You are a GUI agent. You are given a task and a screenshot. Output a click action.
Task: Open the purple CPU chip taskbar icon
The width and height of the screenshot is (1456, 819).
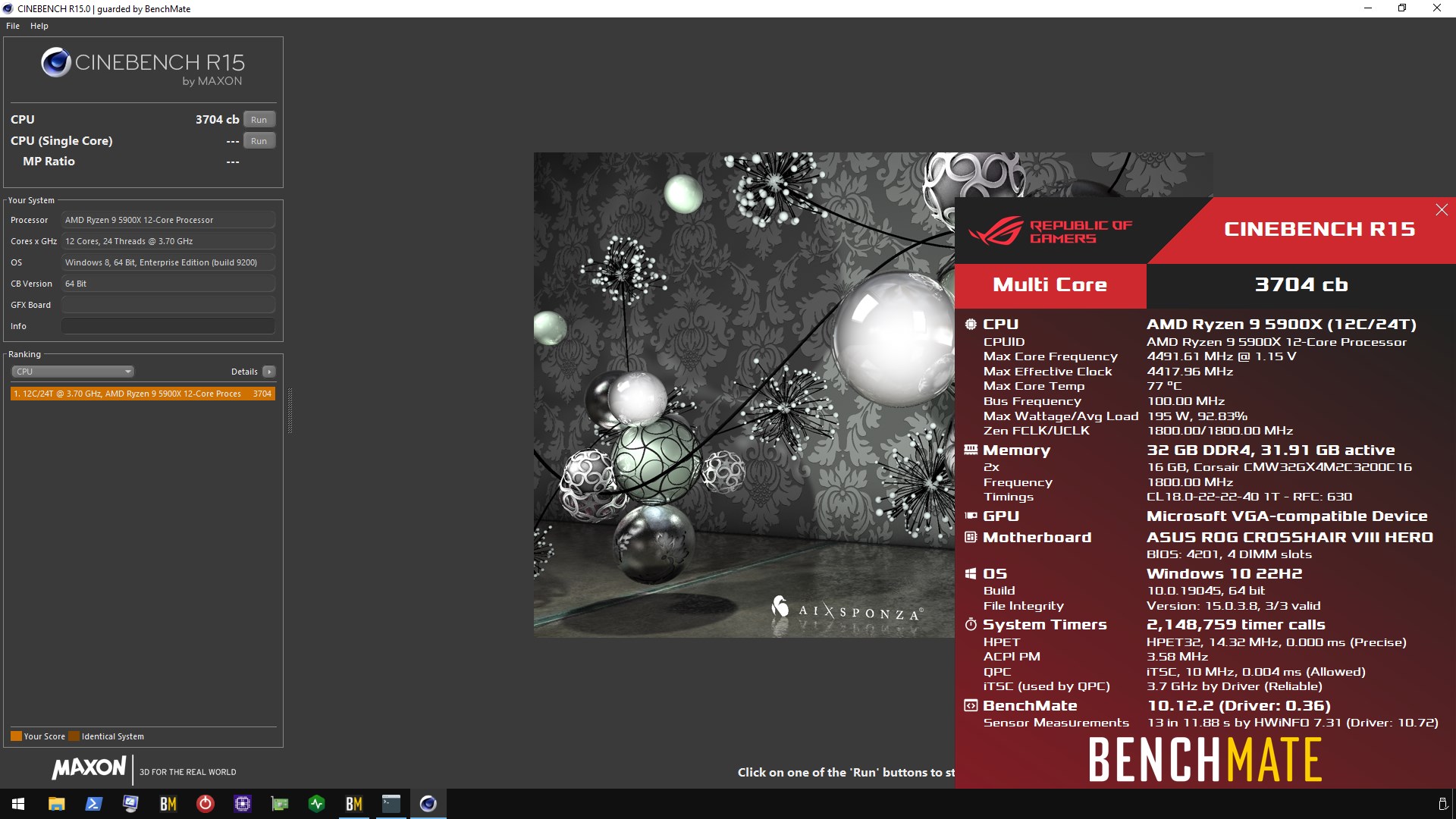(242, 804)
